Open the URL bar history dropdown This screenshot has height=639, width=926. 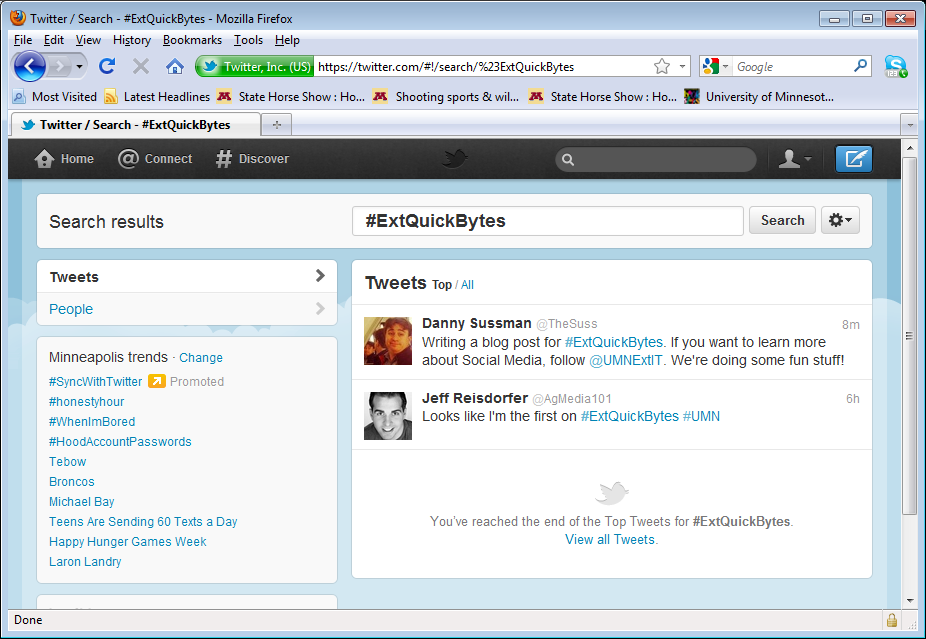pyautogui.click(x=682, y=66)
